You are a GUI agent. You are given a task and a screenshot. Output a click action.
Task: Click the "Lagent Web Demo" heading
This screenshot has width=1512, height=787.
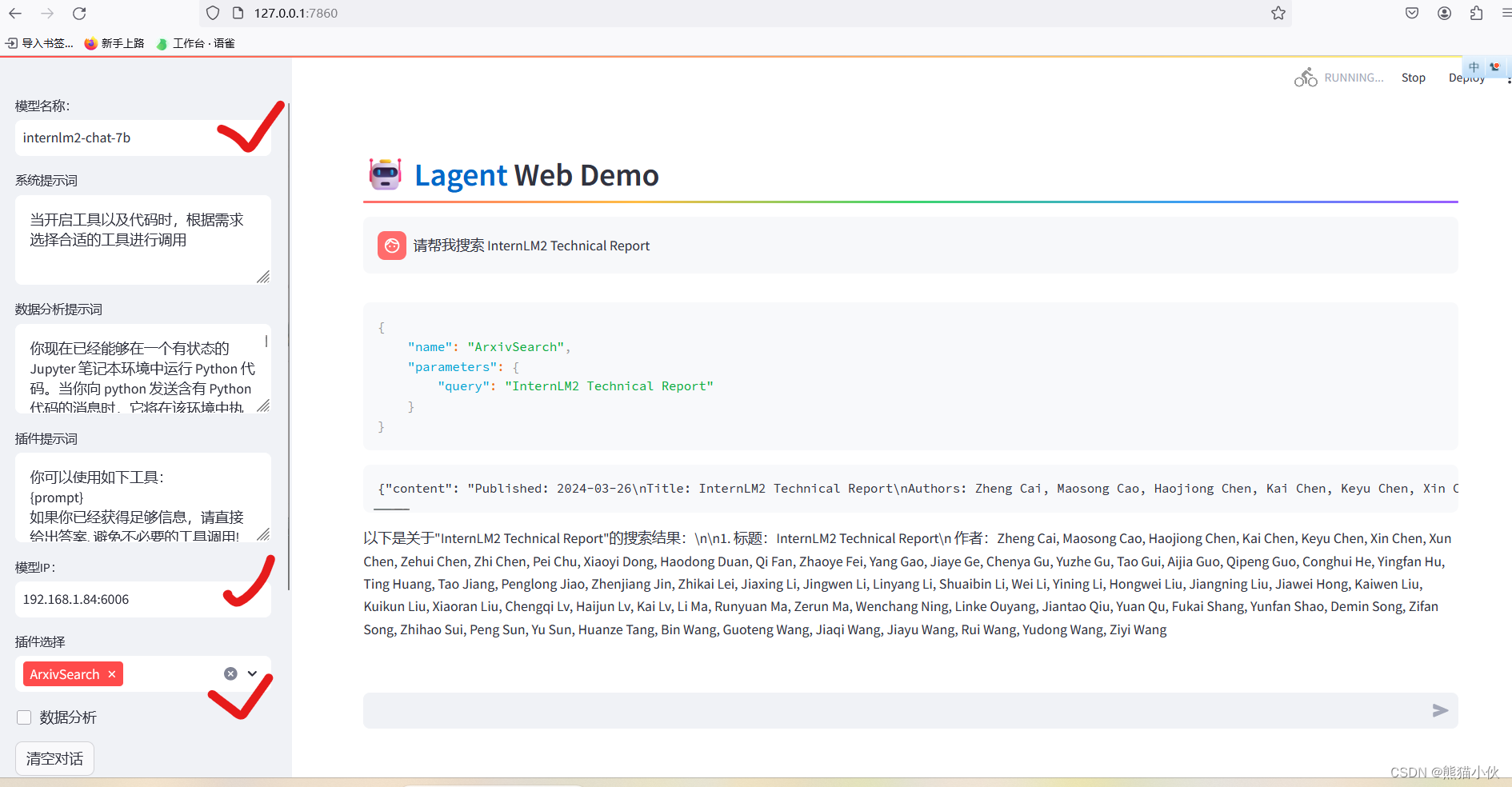pos(536,175)
